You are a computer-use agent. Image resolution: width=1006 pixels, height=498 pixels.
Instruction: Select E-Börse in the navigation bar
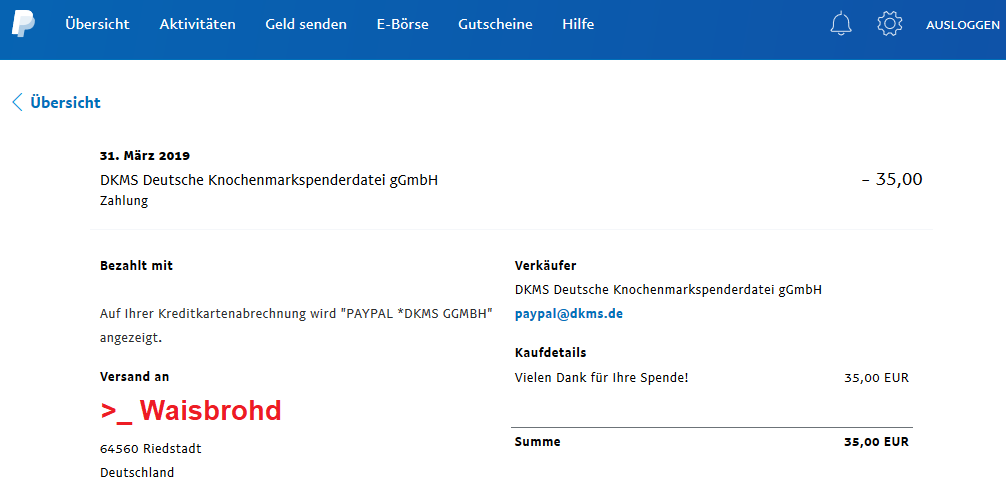pyautogui.click(x=402, y=24)
